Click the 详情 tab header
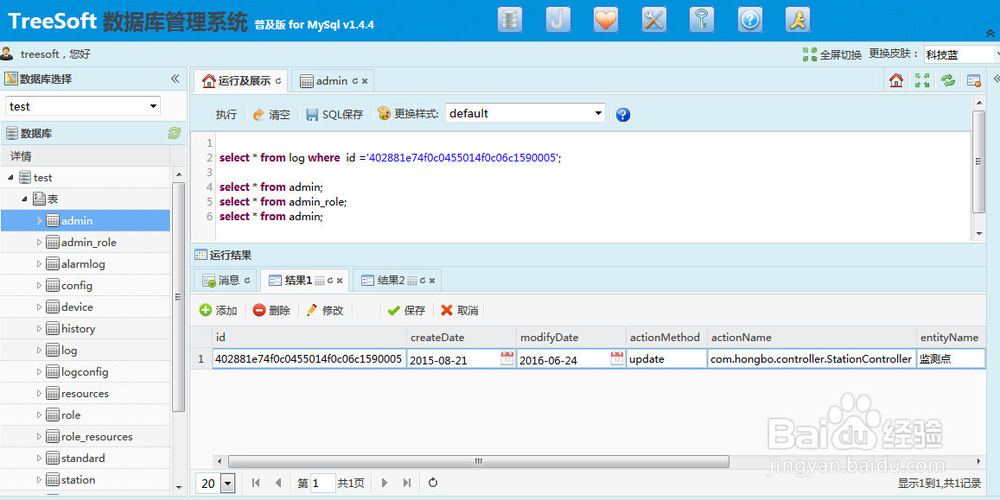Image resolution: width=1000 pixels, height=500 pixels. click(x=20, y=156)
